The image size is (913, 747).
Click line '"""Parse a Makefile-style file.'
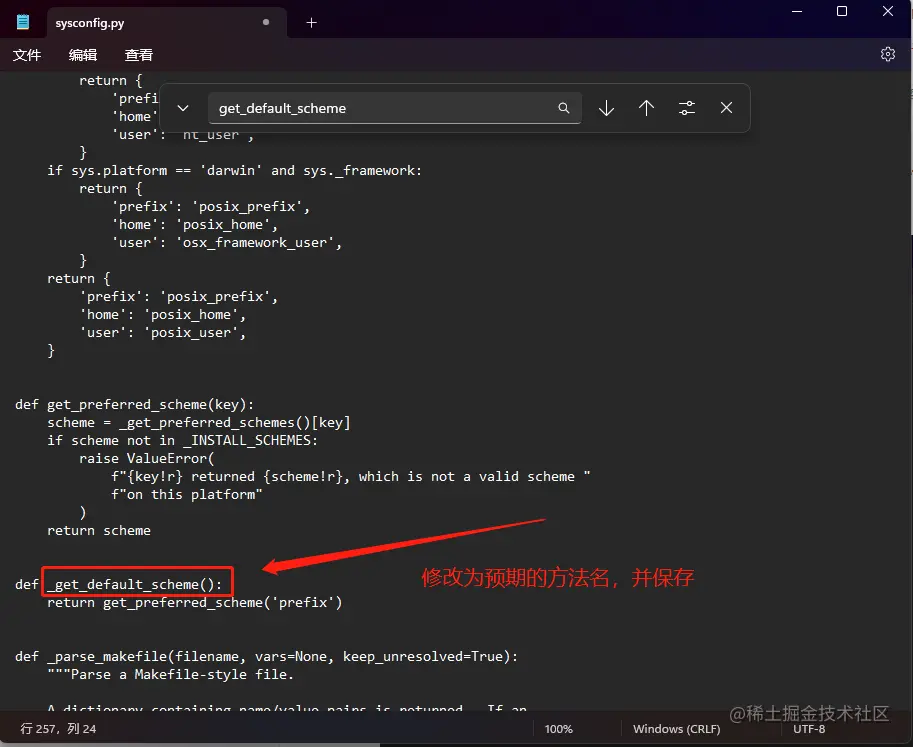(171, 674)
